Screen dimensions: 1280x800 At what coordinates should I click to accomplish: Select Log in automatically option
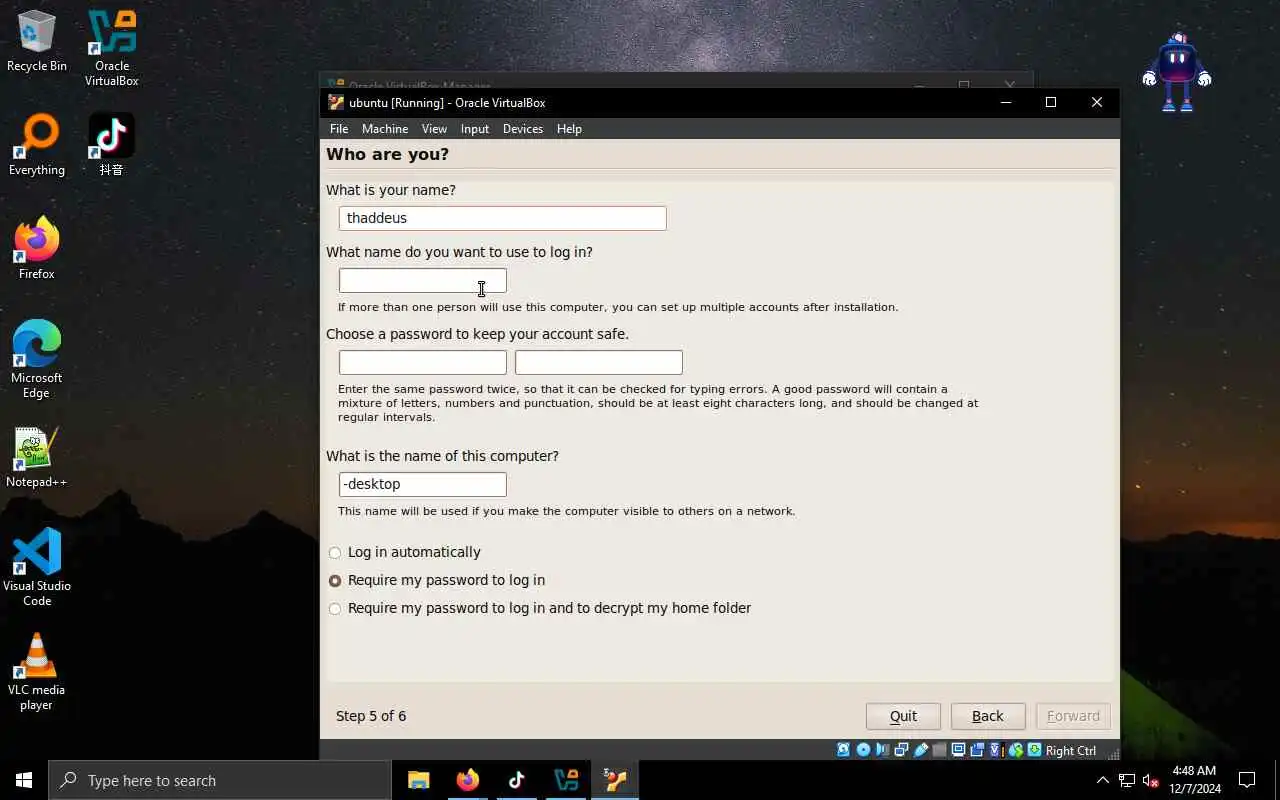coord(405,552)
